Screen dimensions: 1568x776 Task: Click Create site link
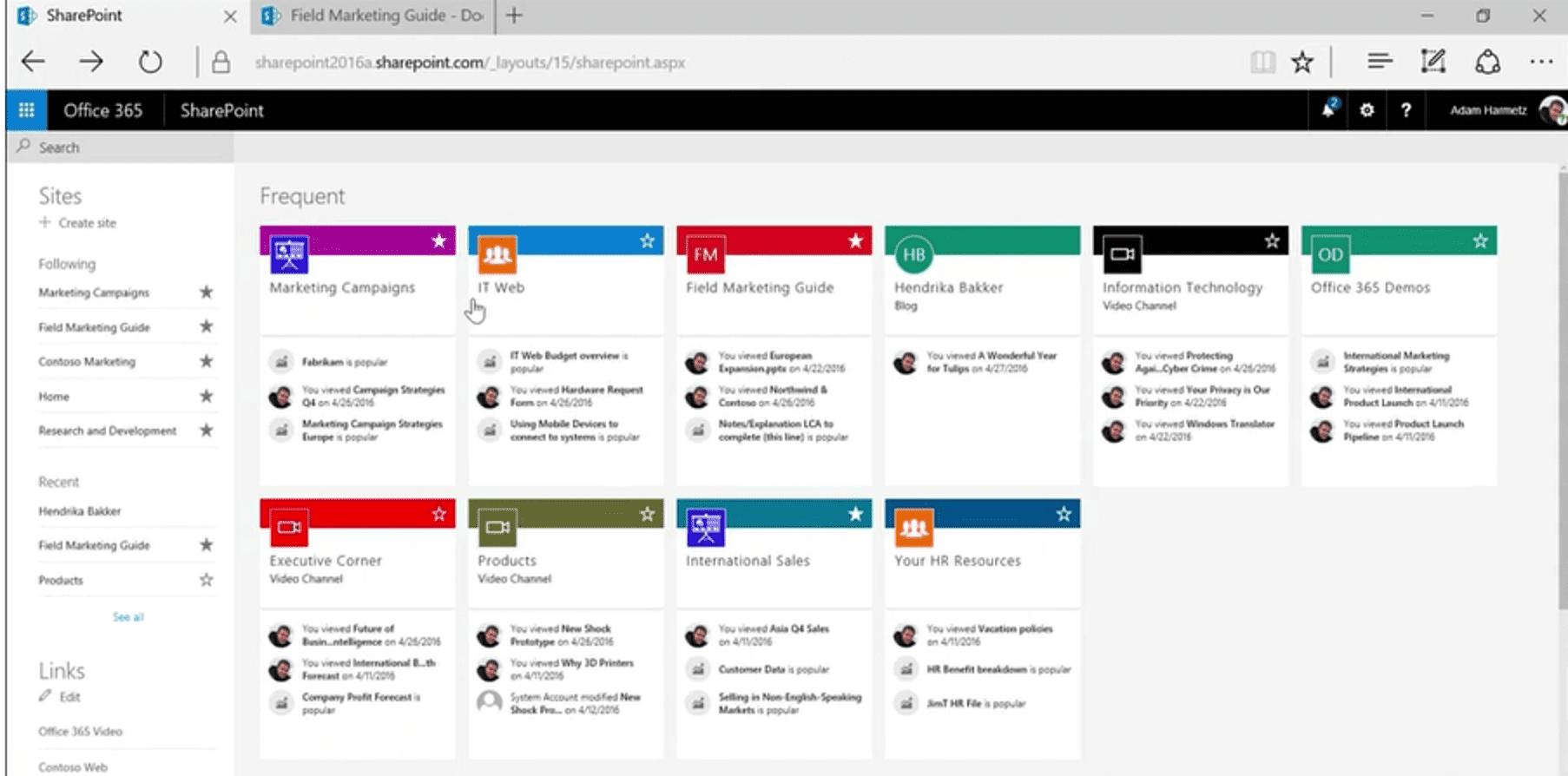coord(78,223)
